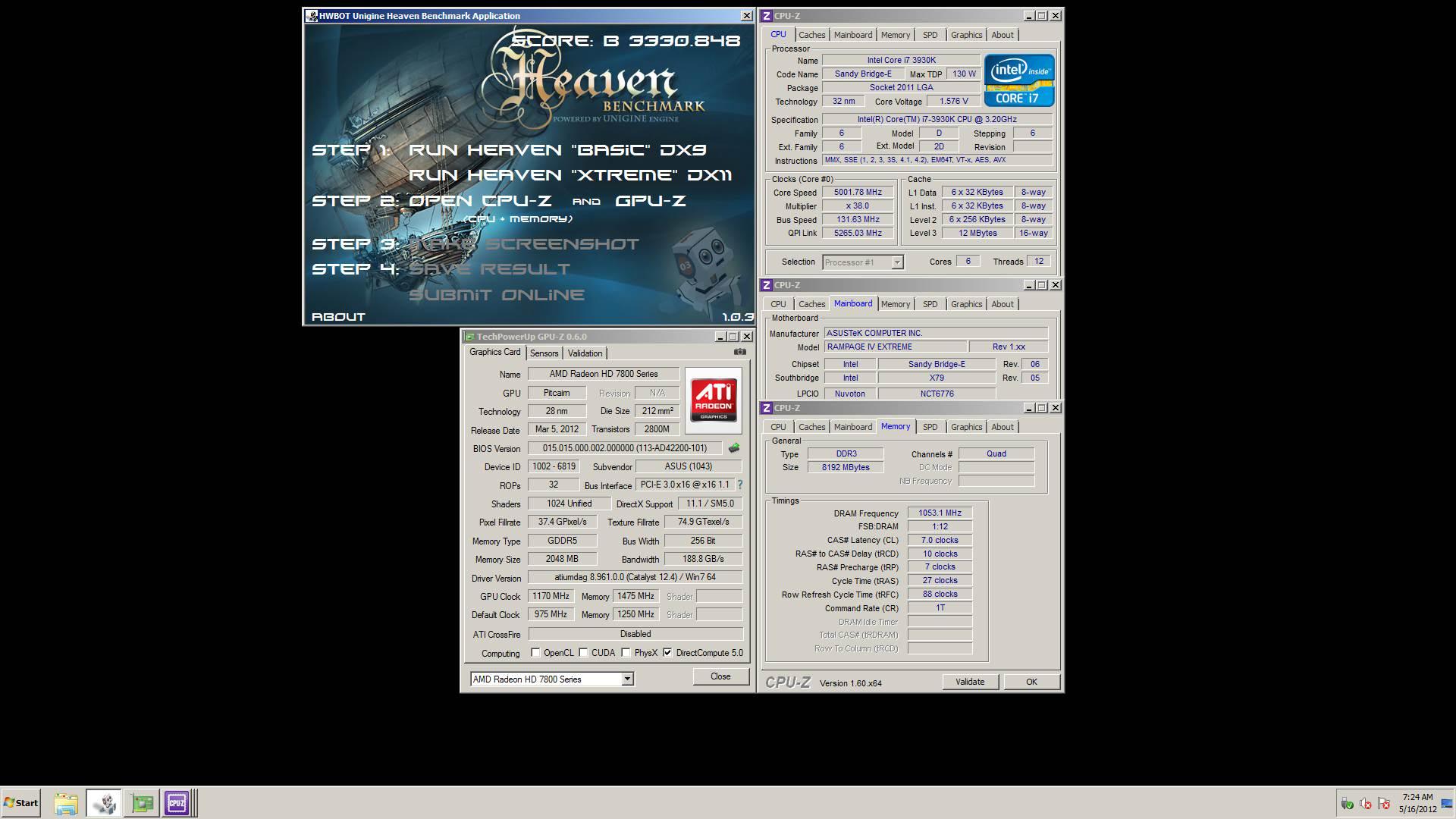Click the Core Voltage 1.576 V value

point(953,101)
